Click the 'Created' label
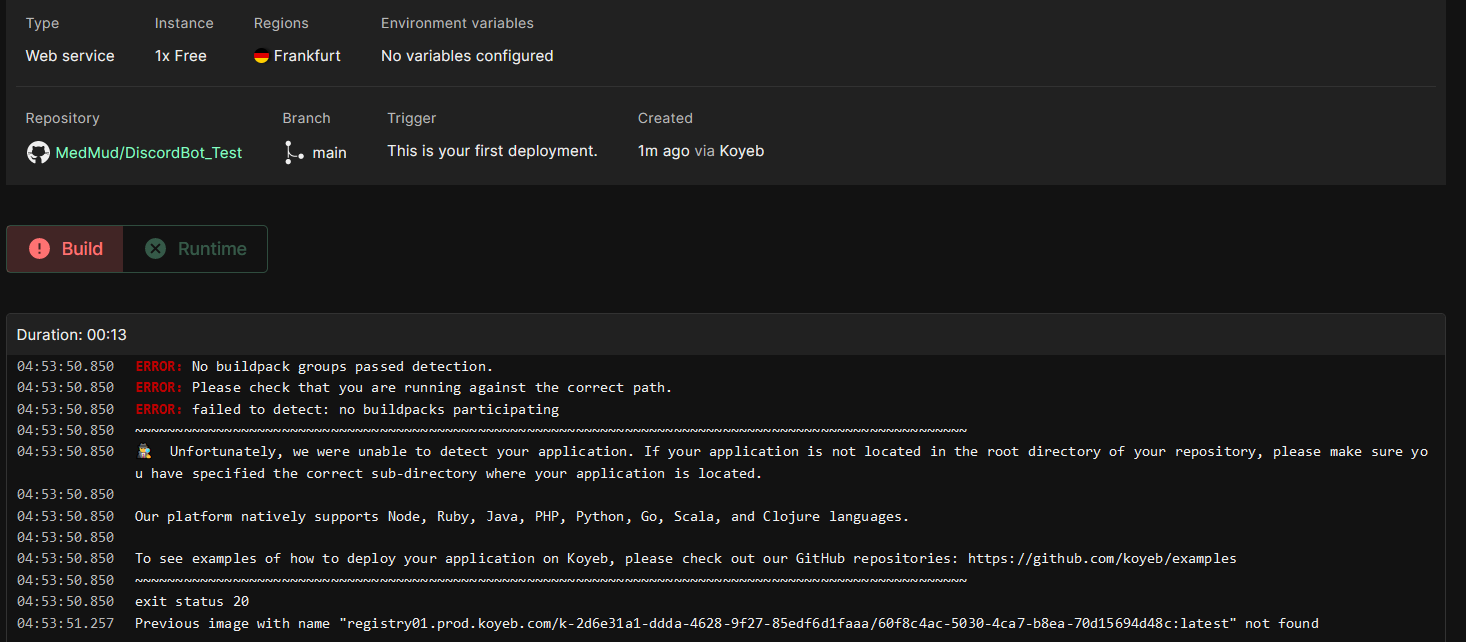The width and height of the screenshot is (1466, 642). (665, 118)
